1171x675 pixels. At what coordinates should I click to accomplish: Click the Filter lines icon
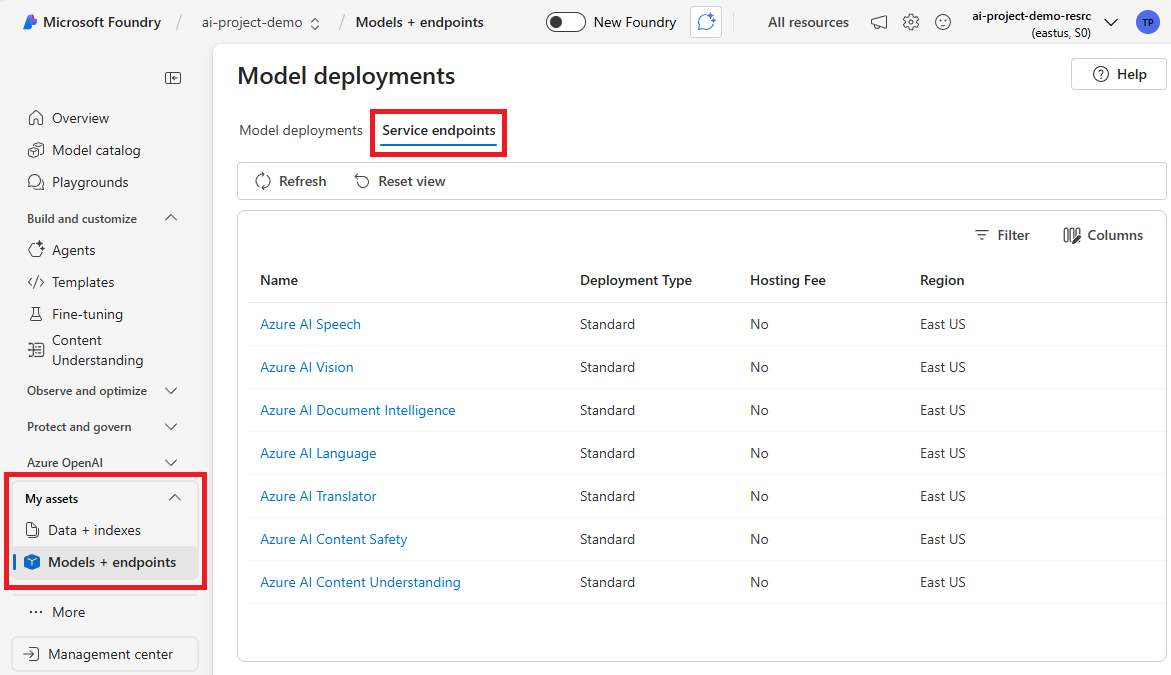click(x=982, y=235)
